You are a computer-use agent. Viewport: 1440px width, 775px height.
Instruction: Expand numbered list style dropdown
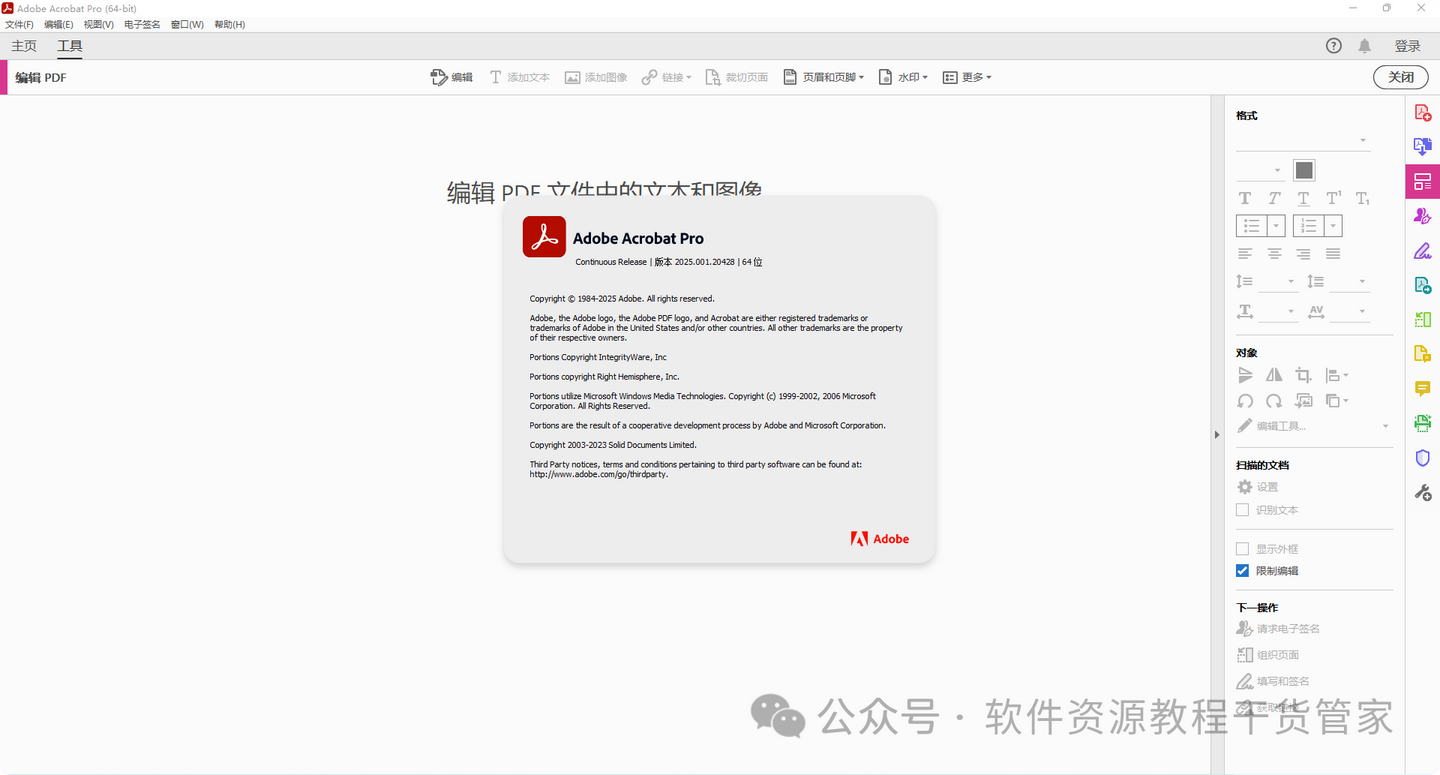coord(1333,226)
